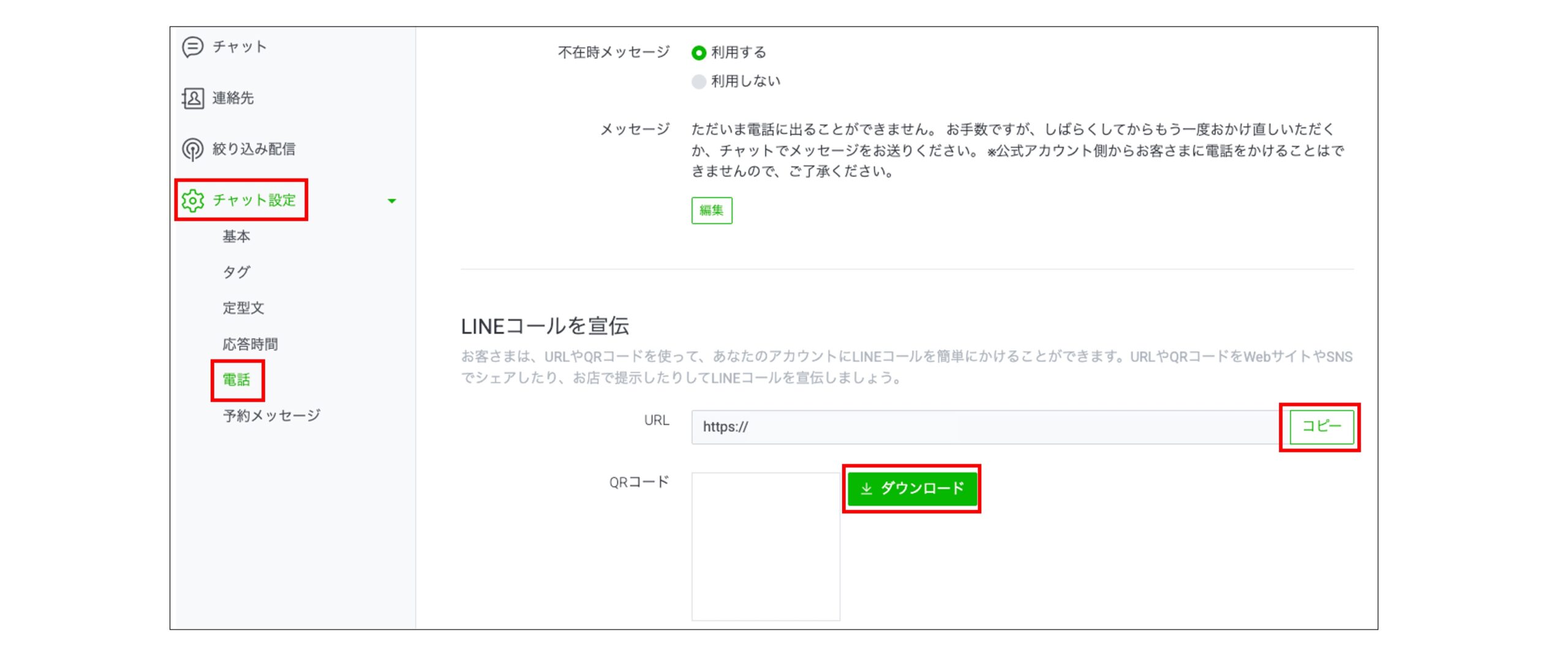Copy the URL with the コピー button
This screenshot has height=666, width=1568.
pyautogui.click(x=1321, y=427)
